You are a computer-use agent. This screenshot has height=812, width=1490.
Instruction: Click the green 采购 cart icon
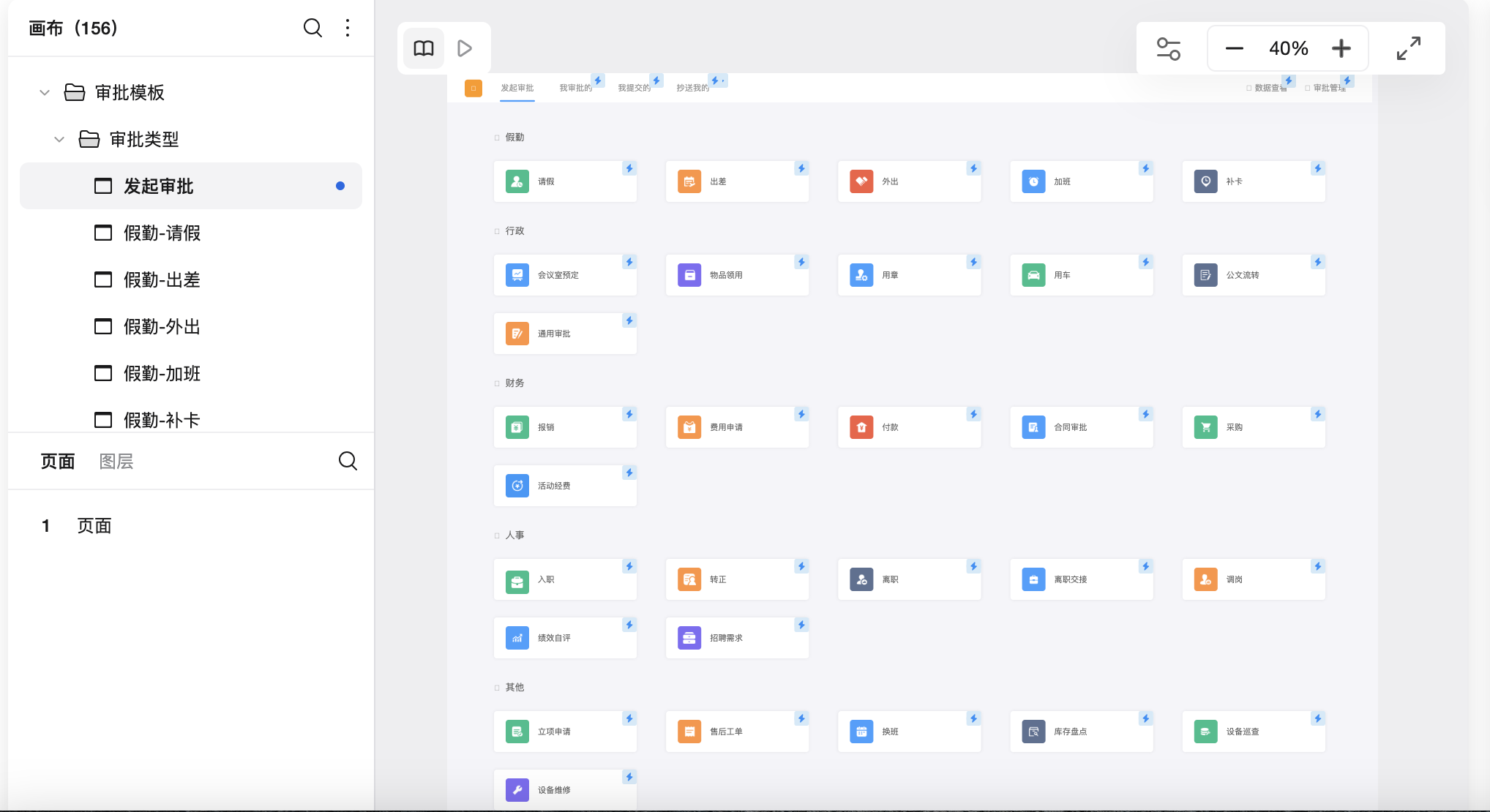click(x=1206, y=427)
